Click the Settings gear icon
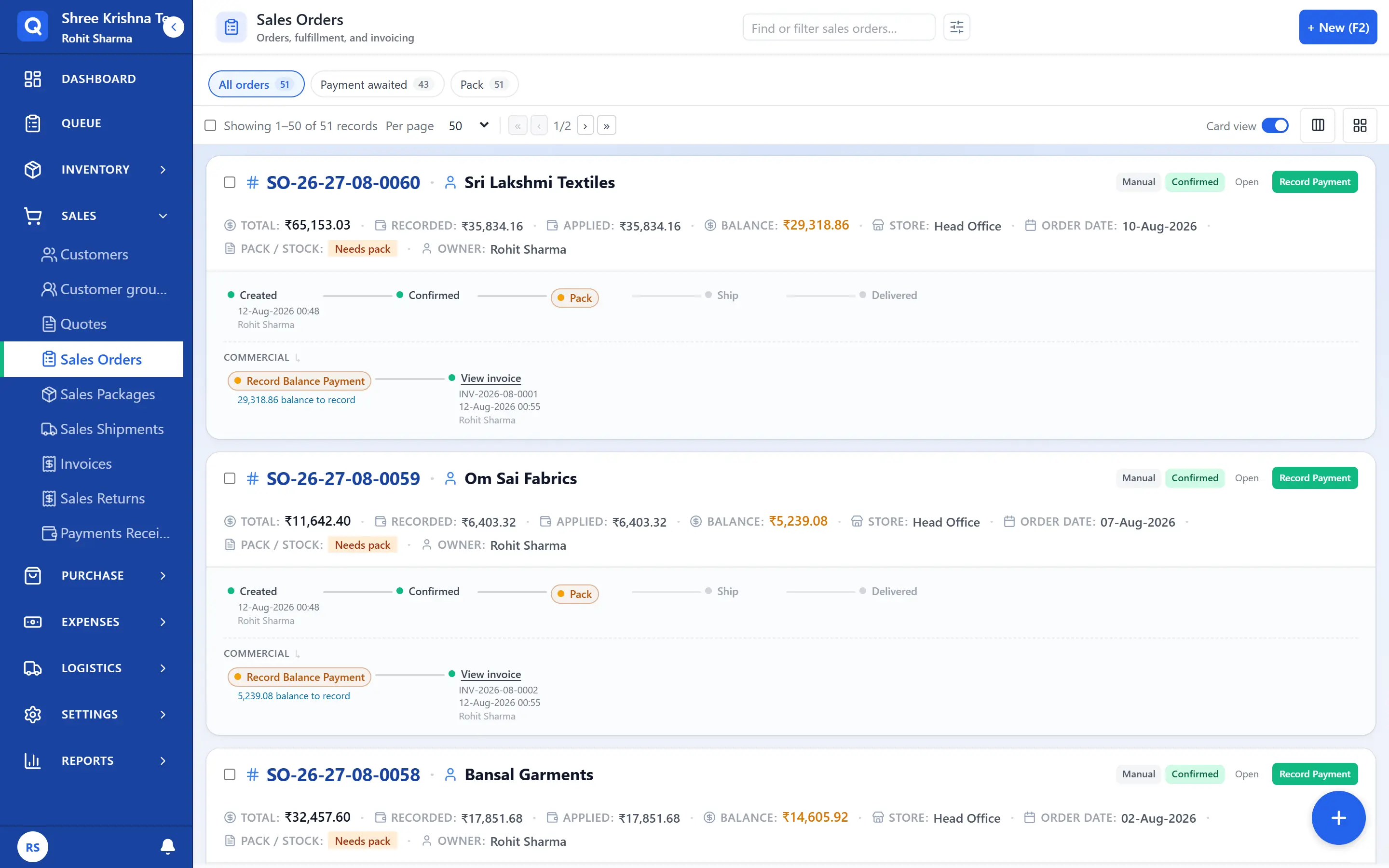Screen dimensions: 1389x868 click(33, 714)
